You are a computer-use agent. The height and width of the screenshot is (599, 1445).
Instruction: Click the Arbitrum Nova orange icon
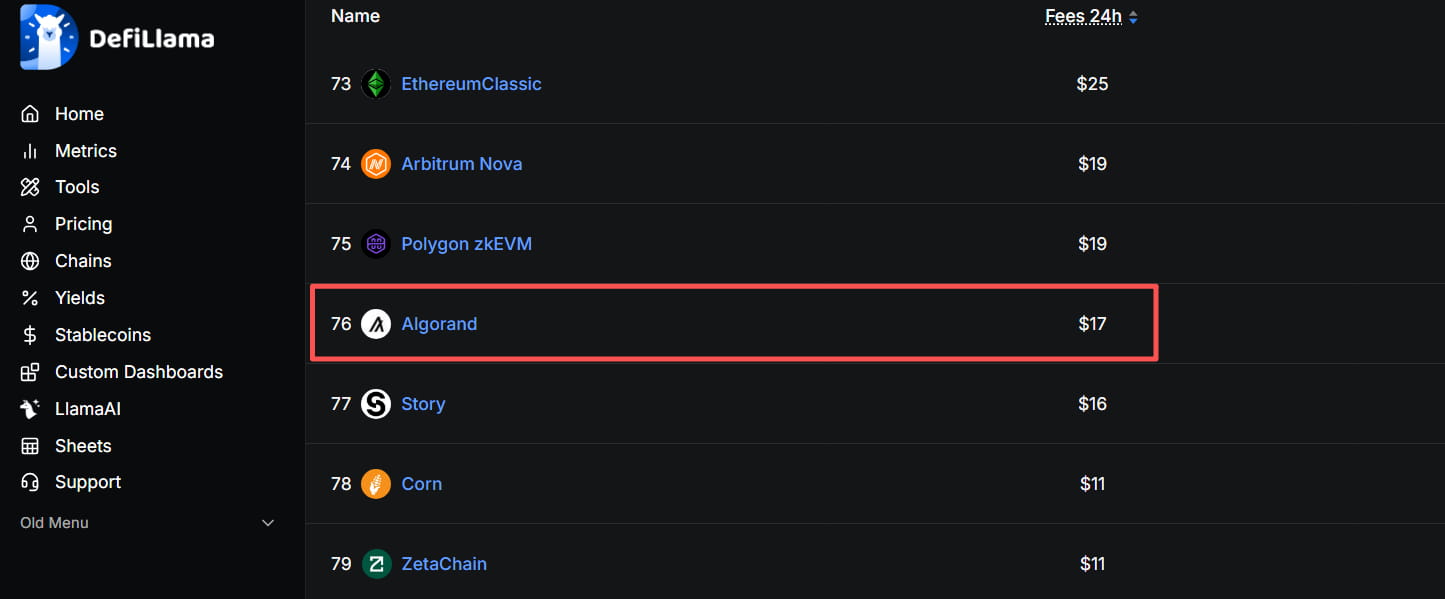point(376,164)
